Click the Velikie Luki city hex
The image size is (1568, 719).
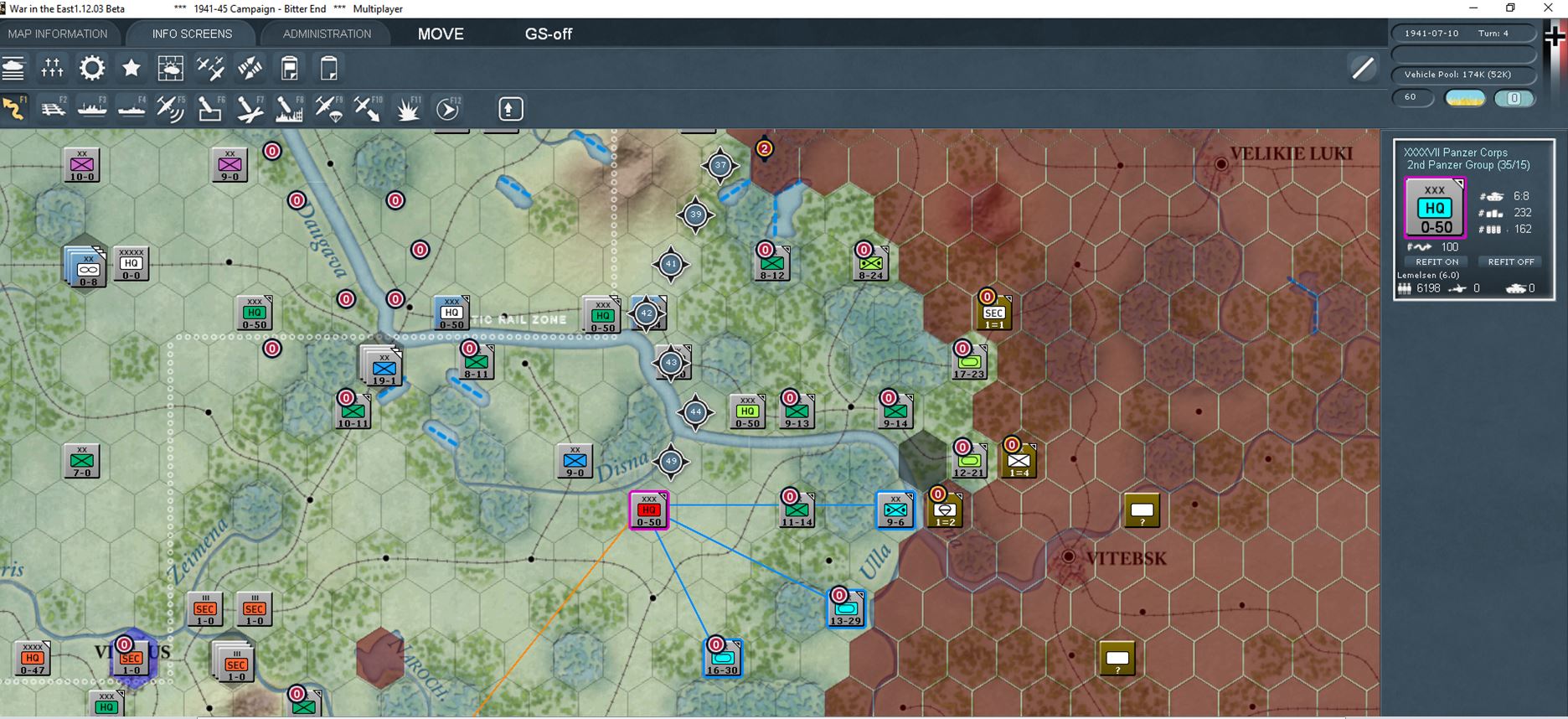point(1221,164)
